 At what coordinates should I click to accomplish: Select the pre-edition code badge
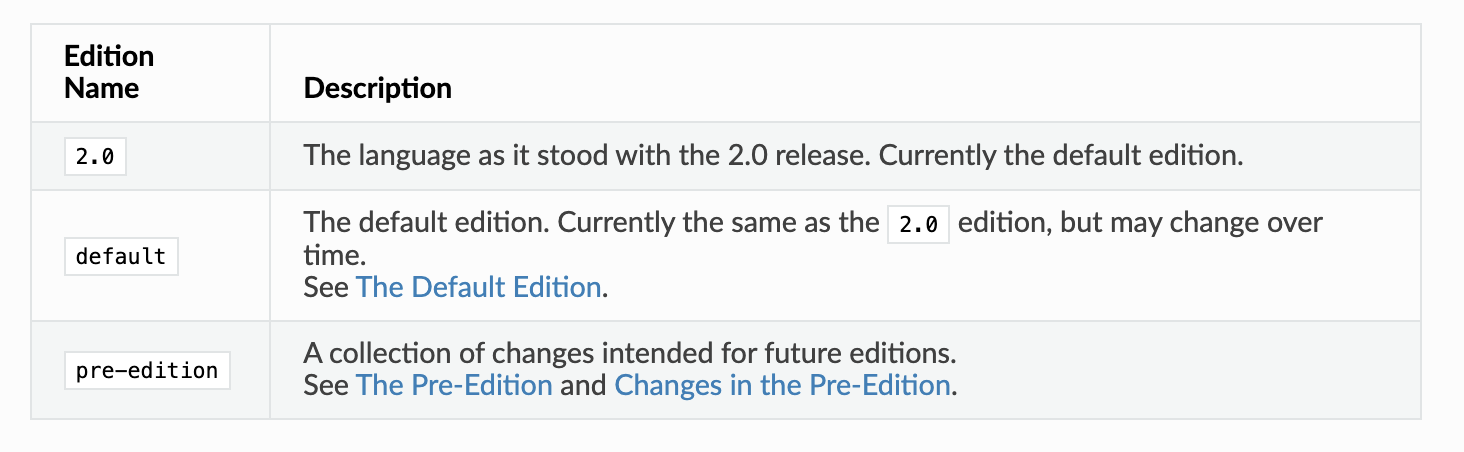coord(147,370)
